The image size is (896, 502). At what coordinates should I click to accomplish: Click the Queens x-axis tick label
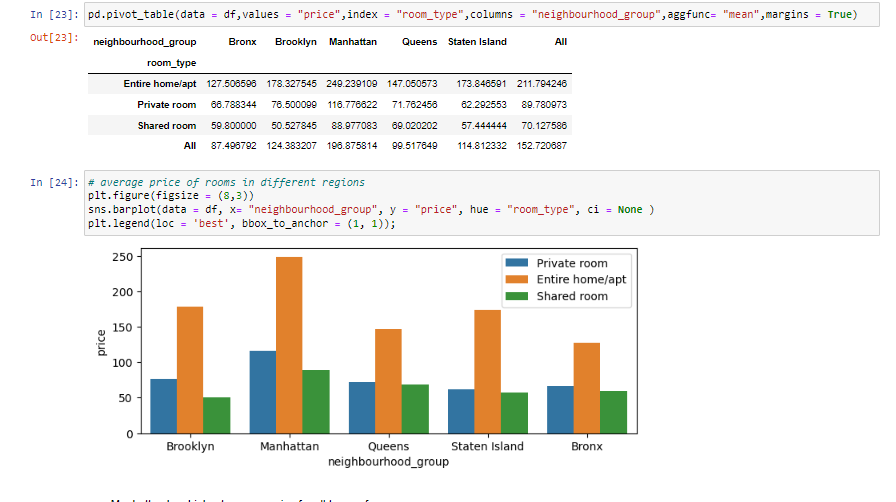pyautogui.click(x=389, y=447)
